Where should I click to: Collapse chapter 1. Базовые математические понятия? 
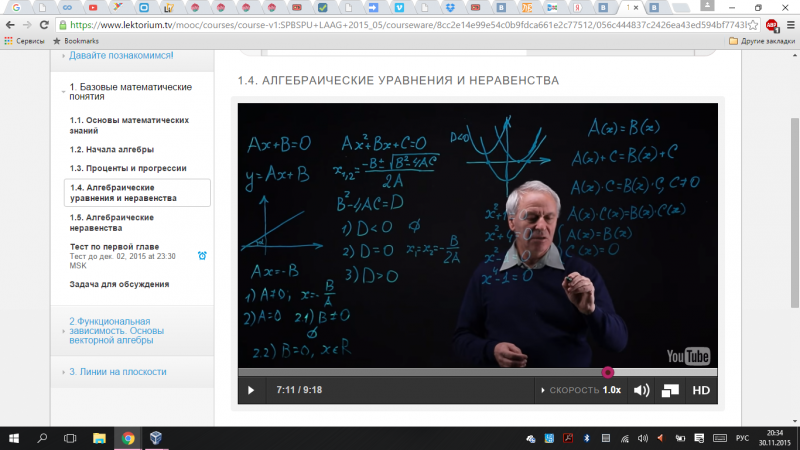[x=131, y=92]
